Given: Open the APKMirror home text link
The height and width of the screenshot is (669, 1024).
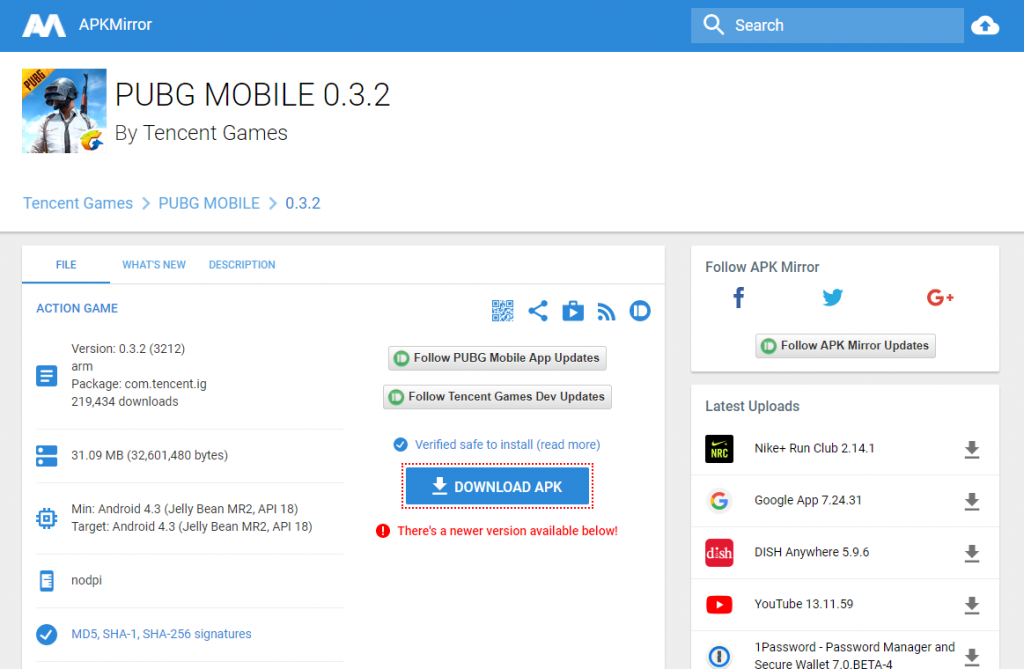Looking at the screenshot, I should [x=116, y=25].
